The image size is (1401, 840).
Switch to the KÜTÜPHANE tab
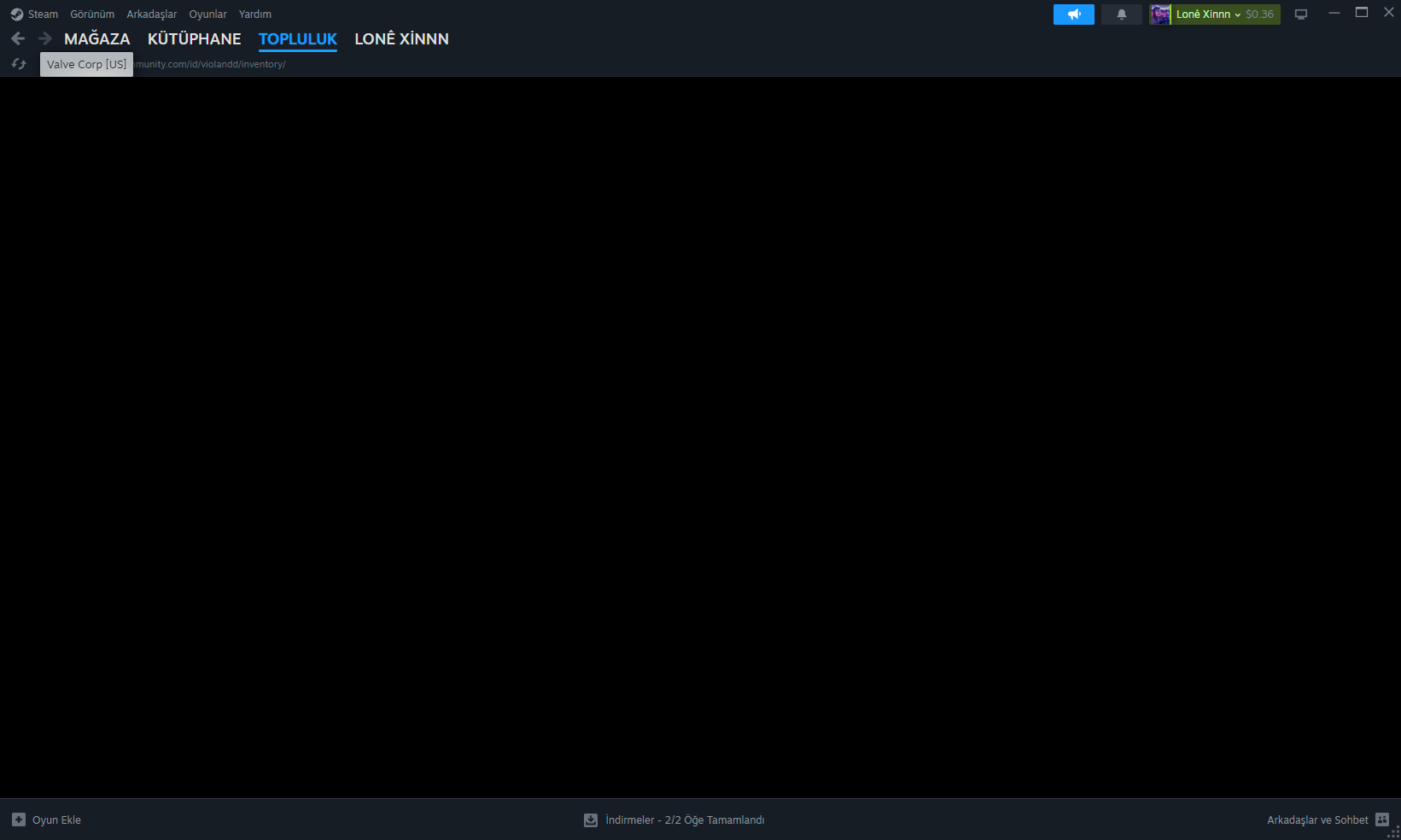pos(195,39)
